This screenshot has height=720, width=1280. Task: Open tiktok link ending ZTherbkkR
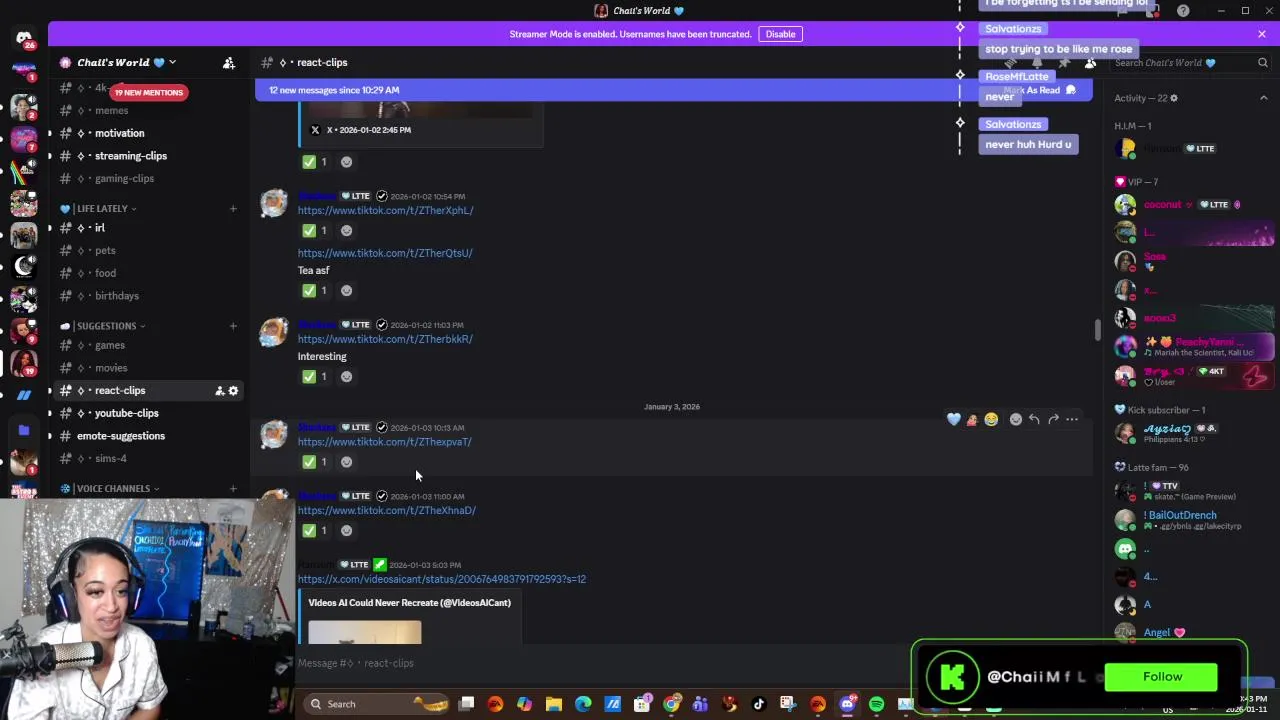point(385,339)
